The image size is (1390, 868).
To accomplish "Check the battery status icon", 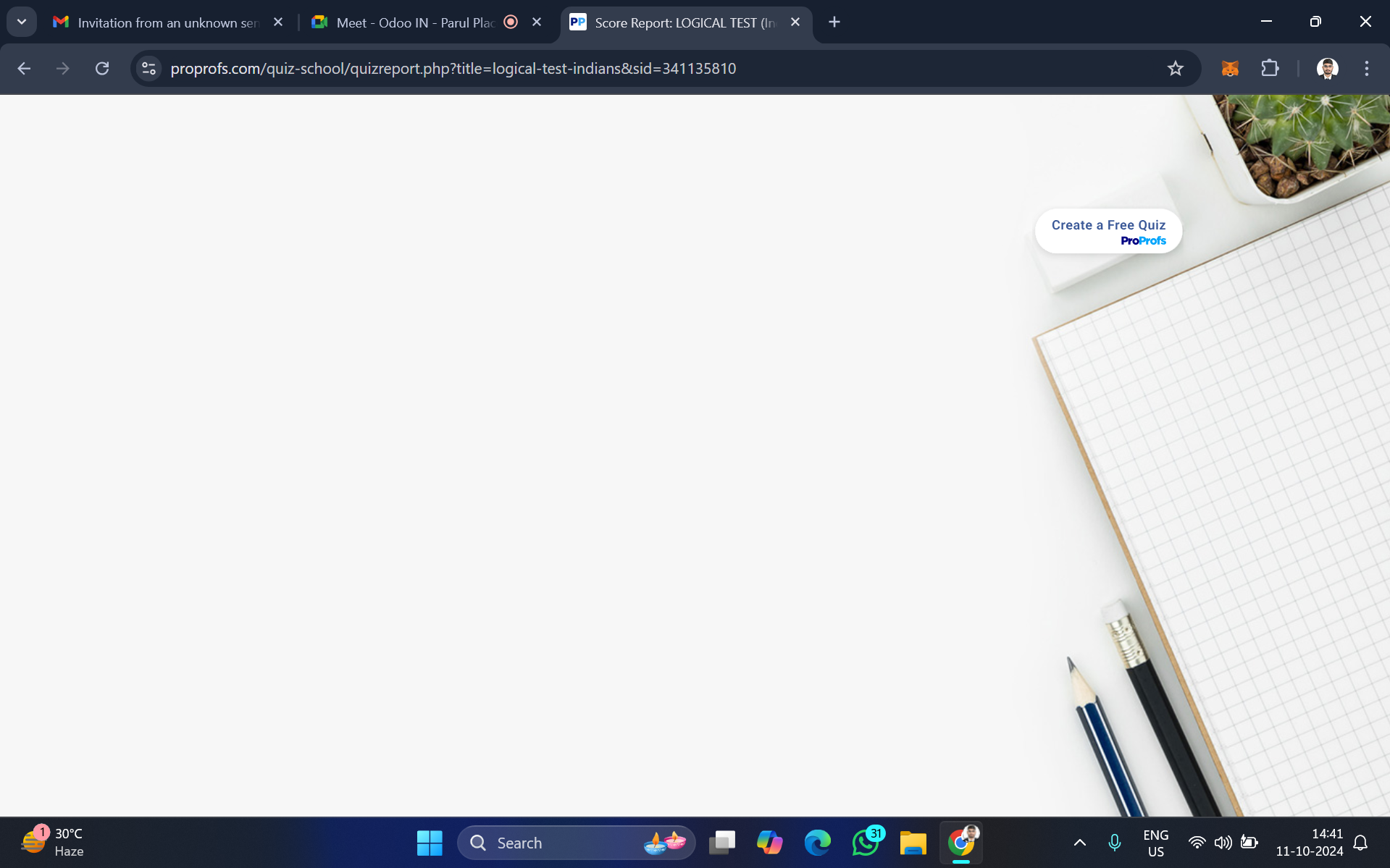I will (x=1249, y=843).
